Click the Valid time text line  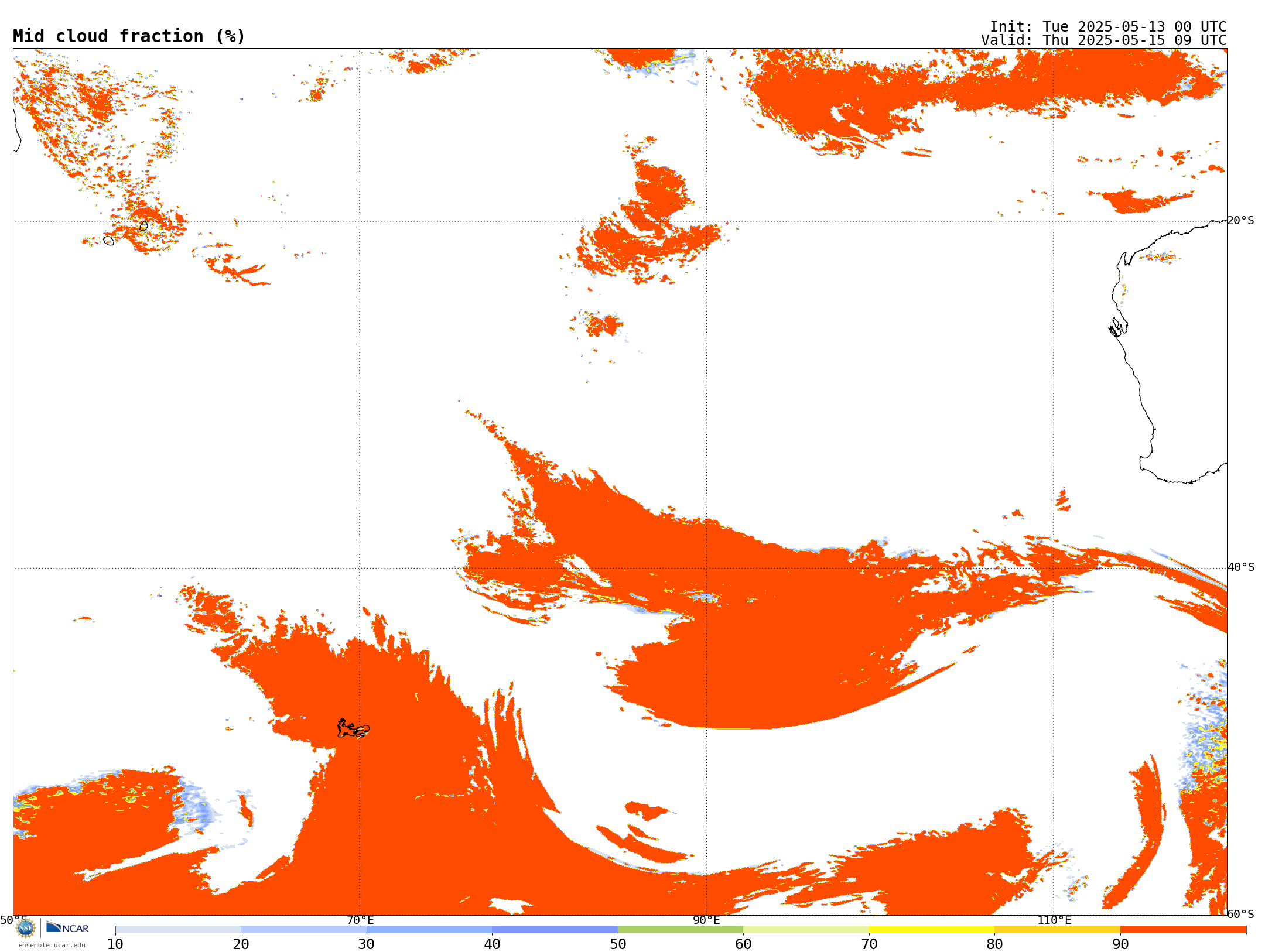pyautogui.click(x=1103, y=40)
